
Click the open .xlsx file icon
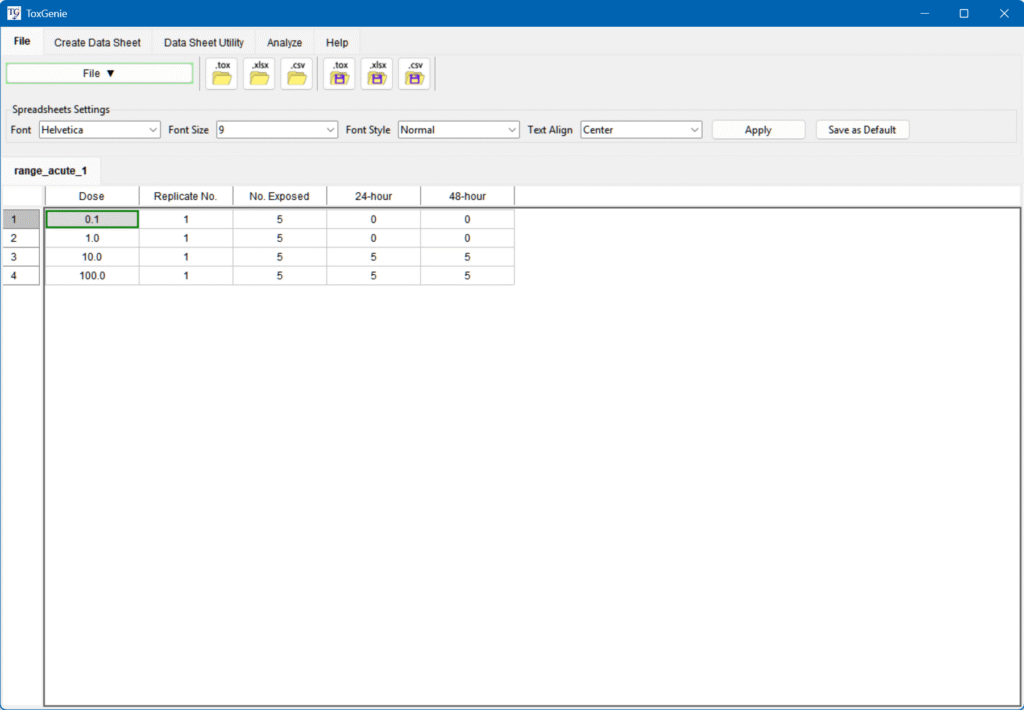tap(260, 73)
